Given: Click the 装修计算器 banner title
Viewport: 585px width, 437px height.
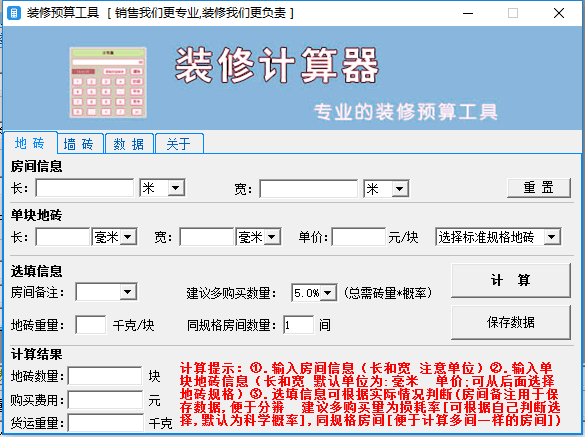Looking at the screenshot, I should pos(277,65).
